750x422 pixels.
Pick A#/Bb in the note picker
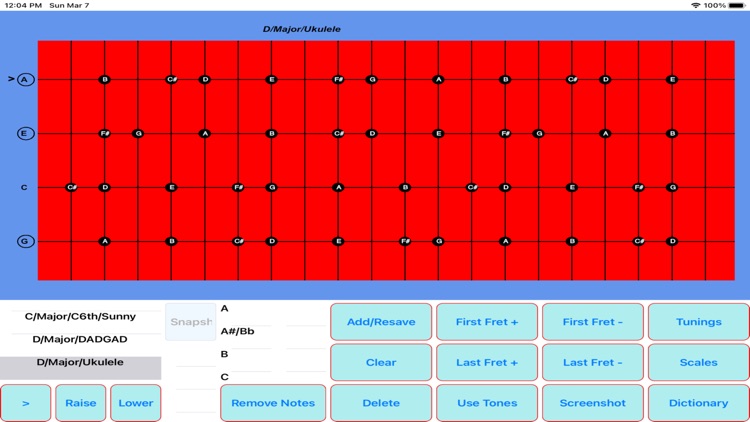(237, 331)
